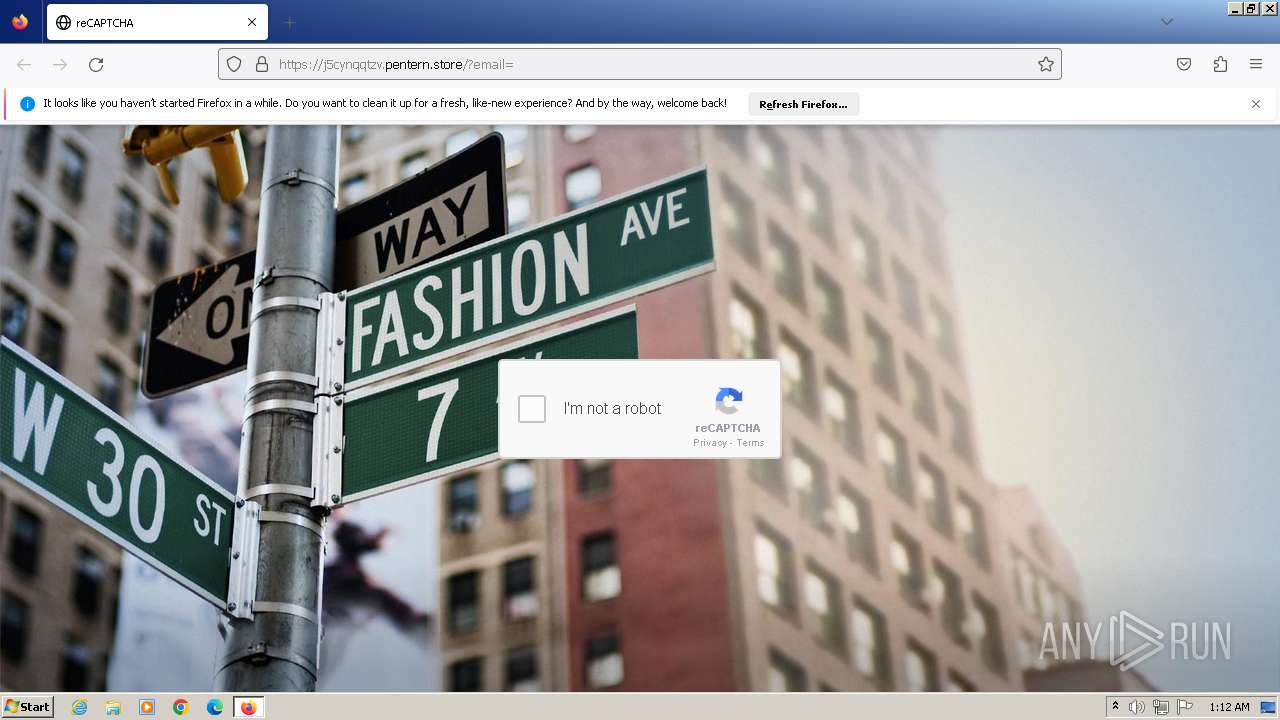
Task: Go forward to next page
Action: (60, 64)
